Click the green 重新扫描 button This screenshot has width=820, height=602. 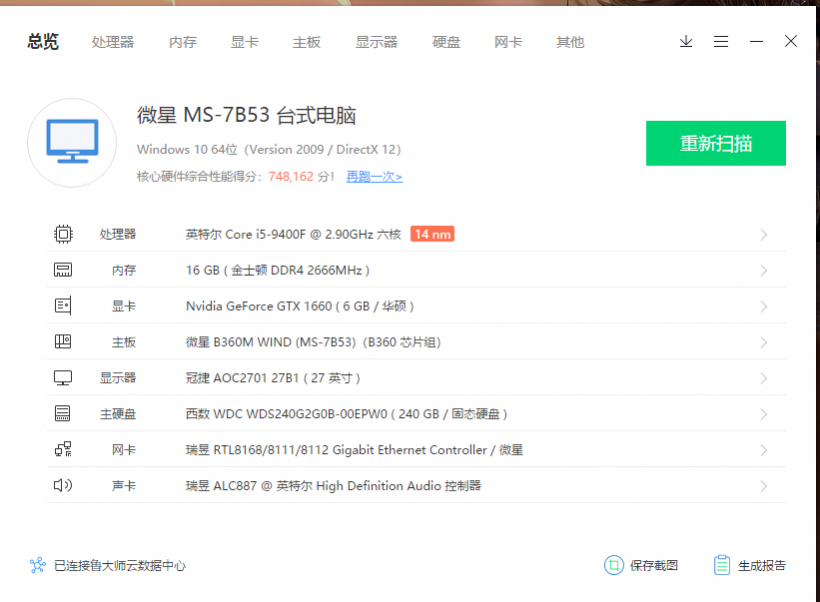716,143
